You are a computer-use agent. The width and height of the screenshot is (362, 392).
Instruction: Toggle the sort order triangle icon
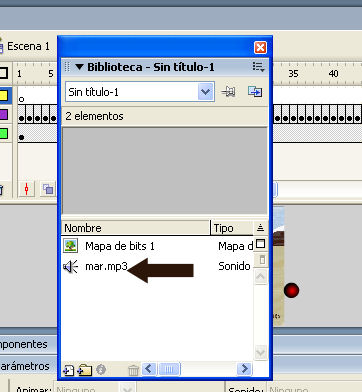(x=260, y=228)
